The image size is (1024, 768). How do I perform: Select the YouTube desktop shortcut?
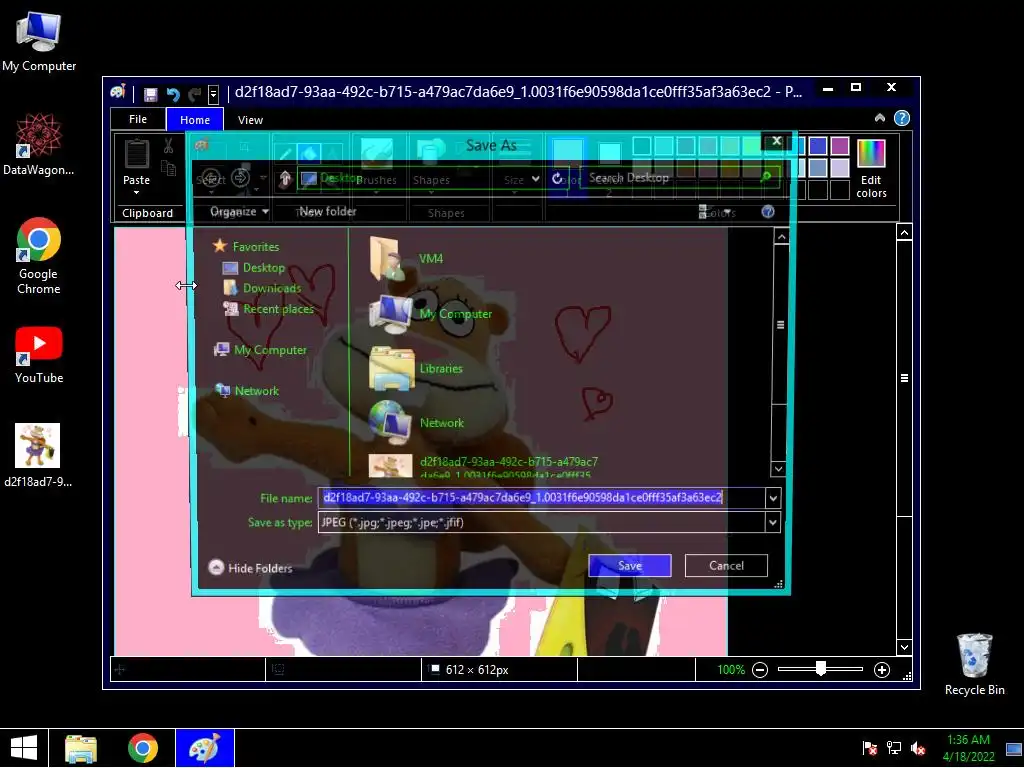39,355
